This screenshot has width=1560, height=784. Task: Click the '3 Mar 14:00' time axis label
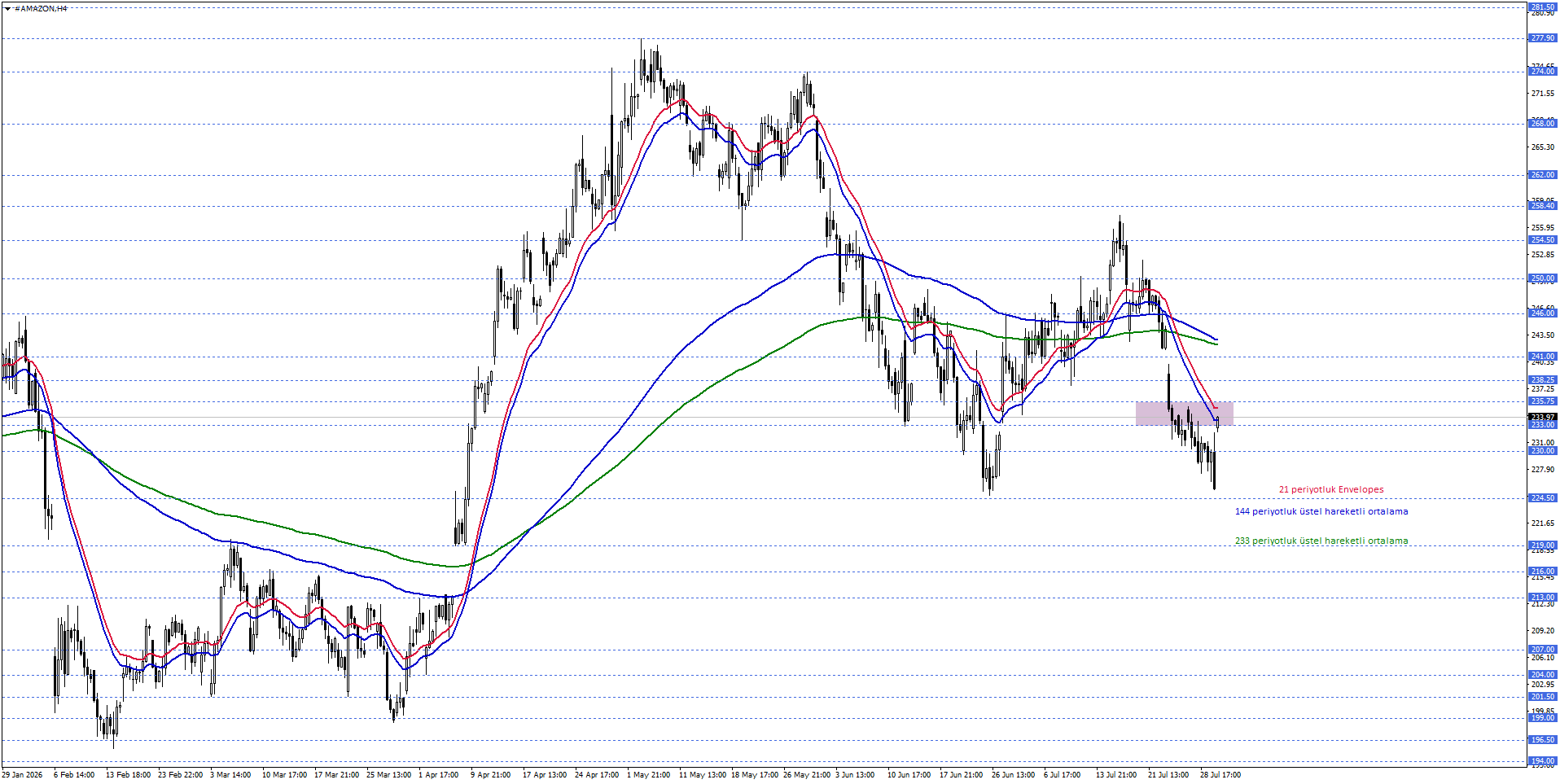pyautogui.click(x=230, y=775)
